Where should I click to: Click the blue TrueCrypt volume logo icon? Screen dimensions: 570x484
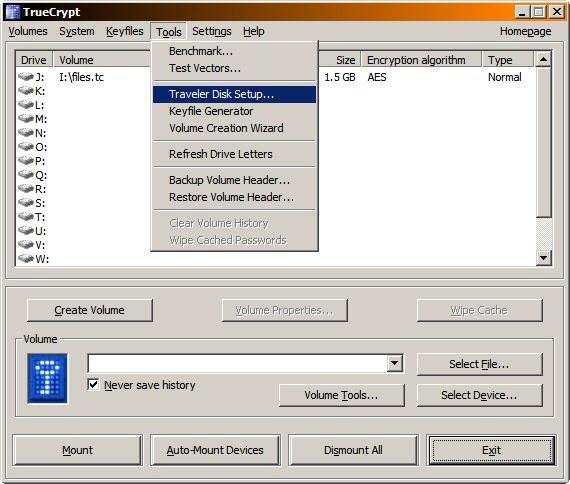coord(47,379)
